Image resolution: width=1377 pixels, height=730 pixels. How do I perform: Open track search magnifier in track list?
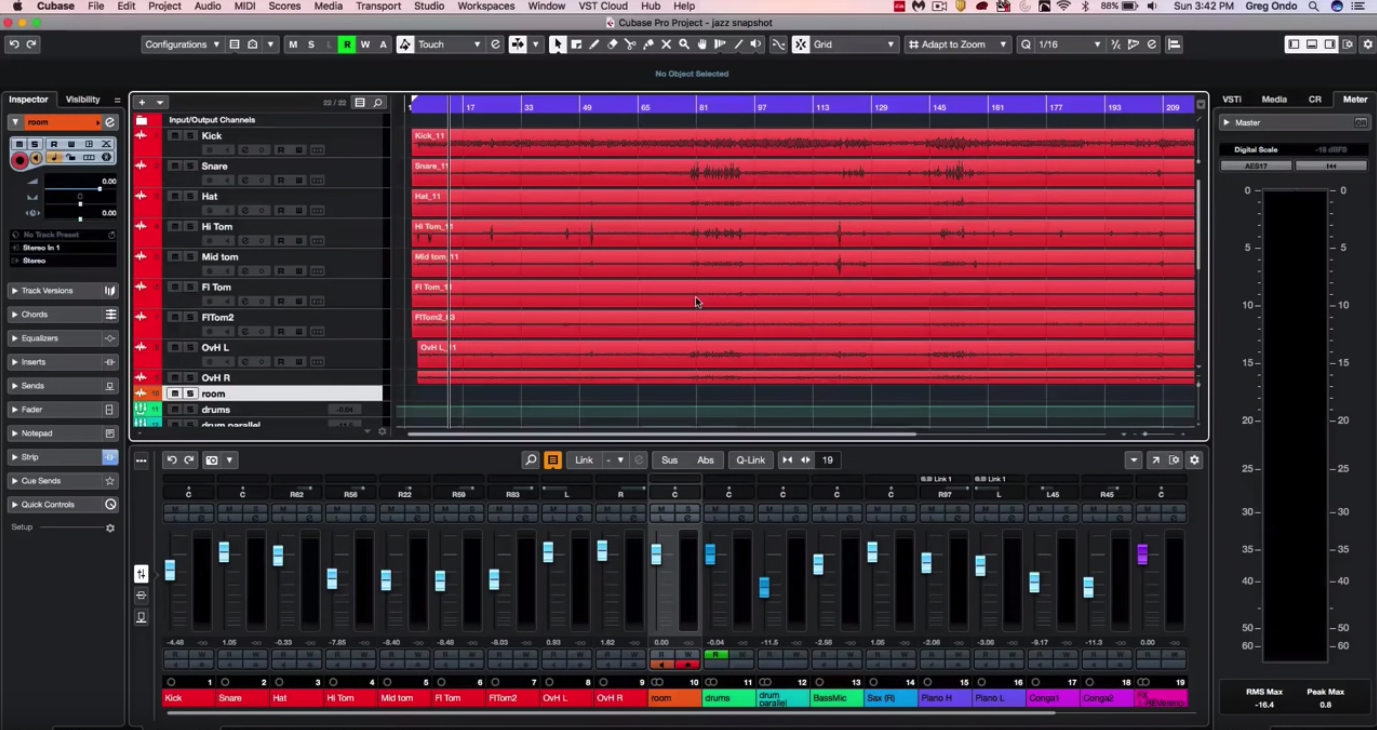[378, 103]
